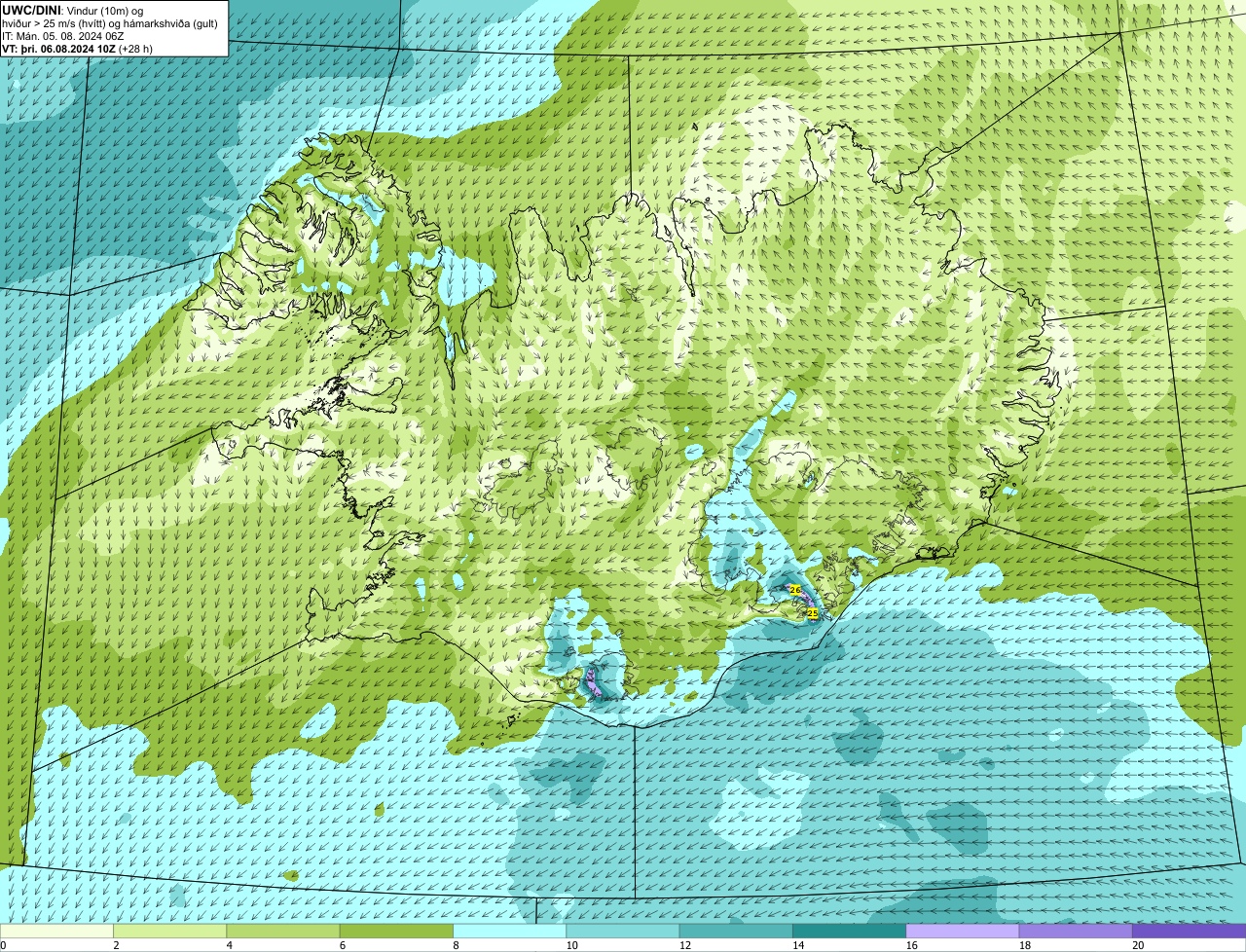Click the yellow gust marker labeled 26

click(x=794, y=590)
